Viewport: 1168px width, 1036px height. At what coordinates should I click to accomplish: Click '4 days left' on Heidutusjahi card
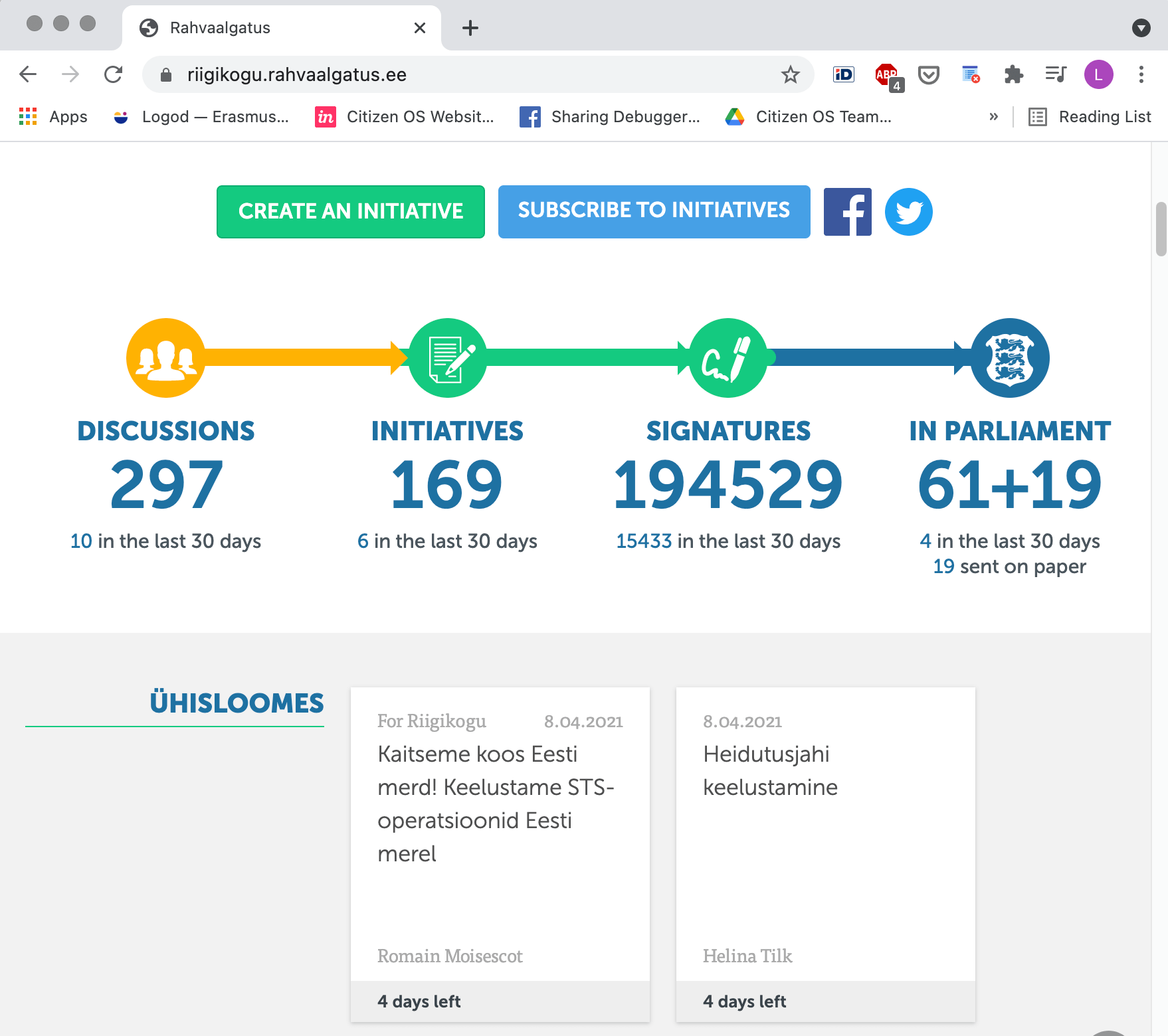tap(744, 1001)
